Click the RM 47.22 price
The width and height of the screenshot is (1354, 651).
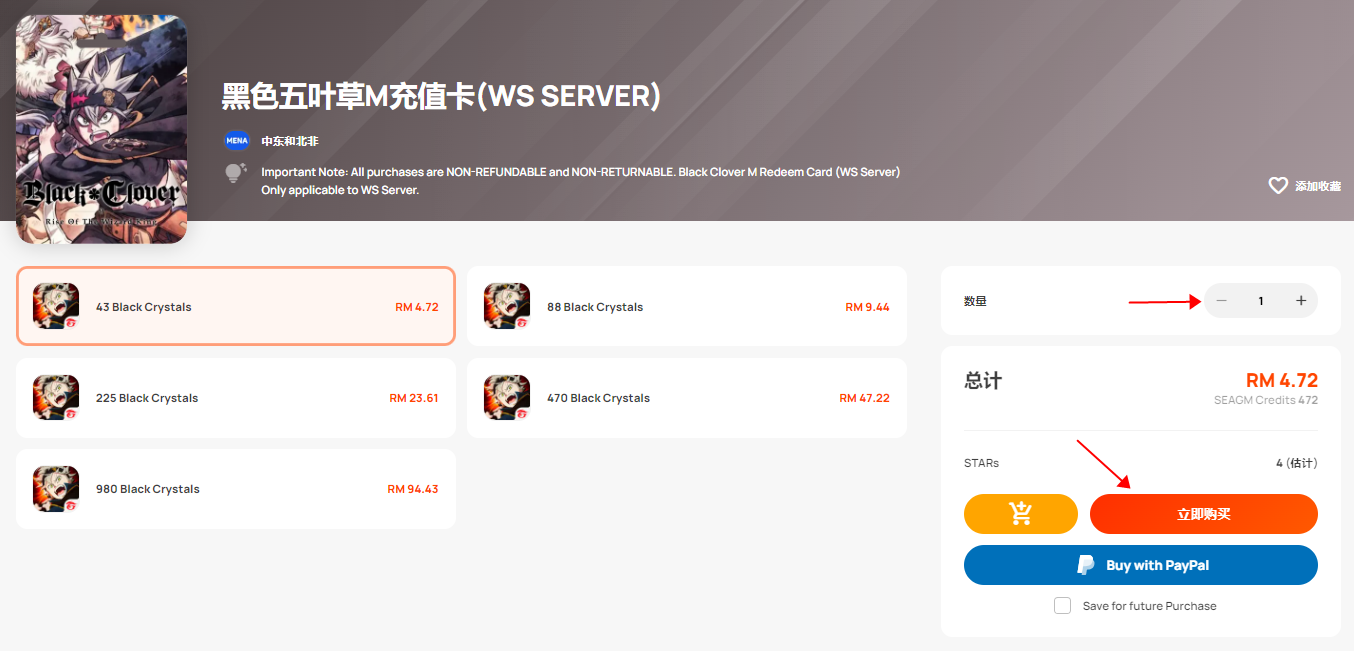[x=865, y=398]
